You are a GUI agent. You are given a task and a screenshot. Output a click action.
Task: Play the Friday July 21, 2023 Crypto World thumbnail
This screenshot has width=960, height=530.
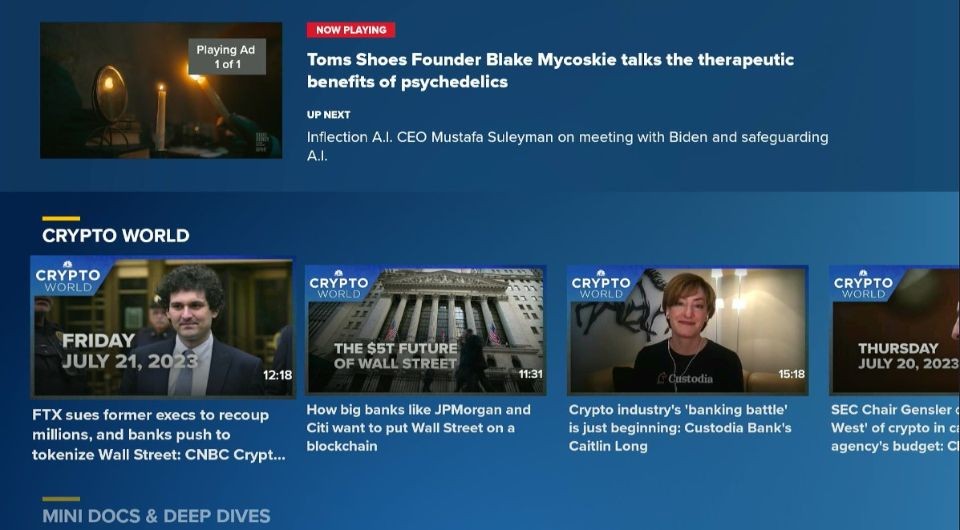point(163,327)
